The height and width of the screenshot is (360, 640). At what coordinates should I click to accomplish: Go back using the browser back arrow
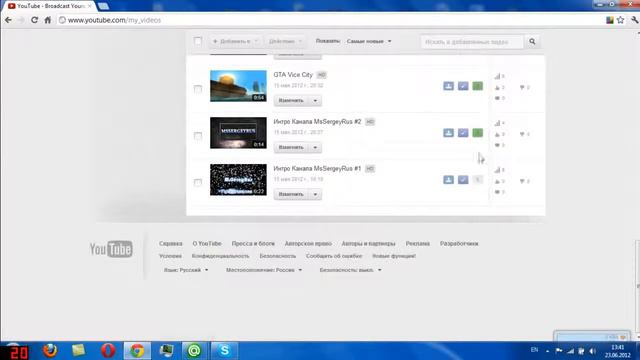pos(8,20)
